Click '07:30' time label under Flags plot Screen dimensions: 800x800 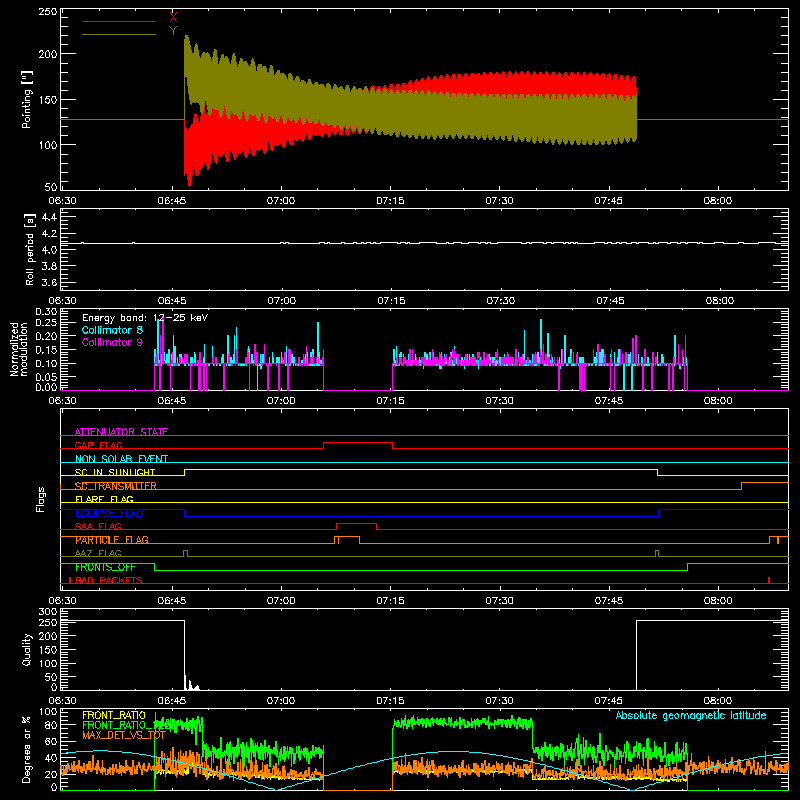(499, 601)
